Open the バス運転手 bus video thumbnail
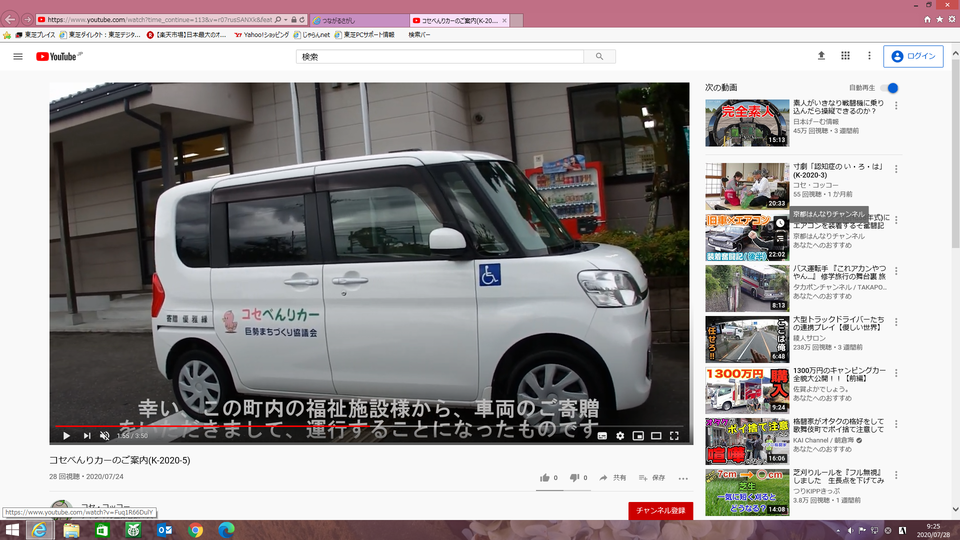 pos(747,288)
